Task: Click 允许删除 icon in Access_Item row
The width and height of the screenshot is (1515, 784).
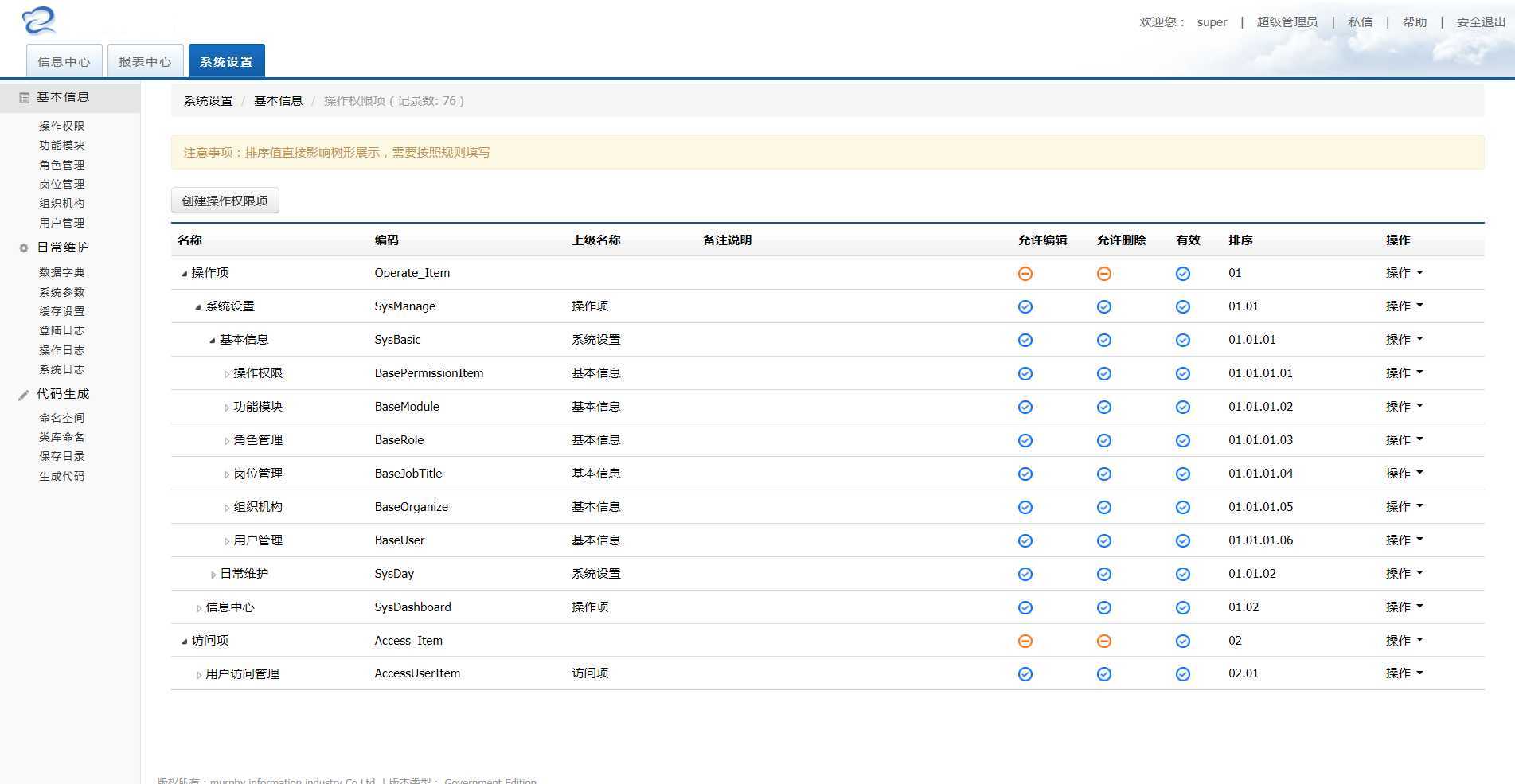Action: click(x=1104, y=642)
